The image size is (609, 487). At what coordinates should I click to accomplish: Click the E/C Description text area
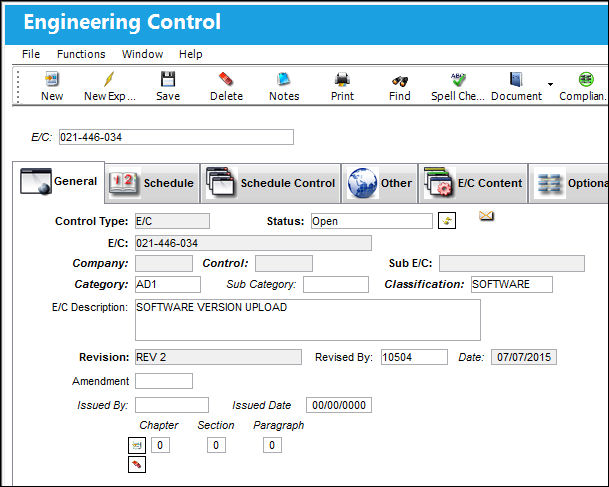coord(308,320)
